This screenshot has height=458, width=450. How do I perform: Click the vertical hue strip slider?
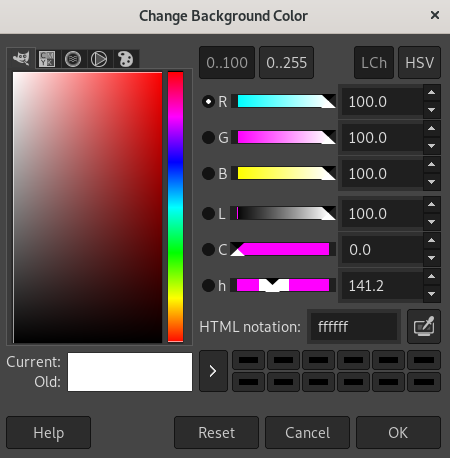coord(176,207)
